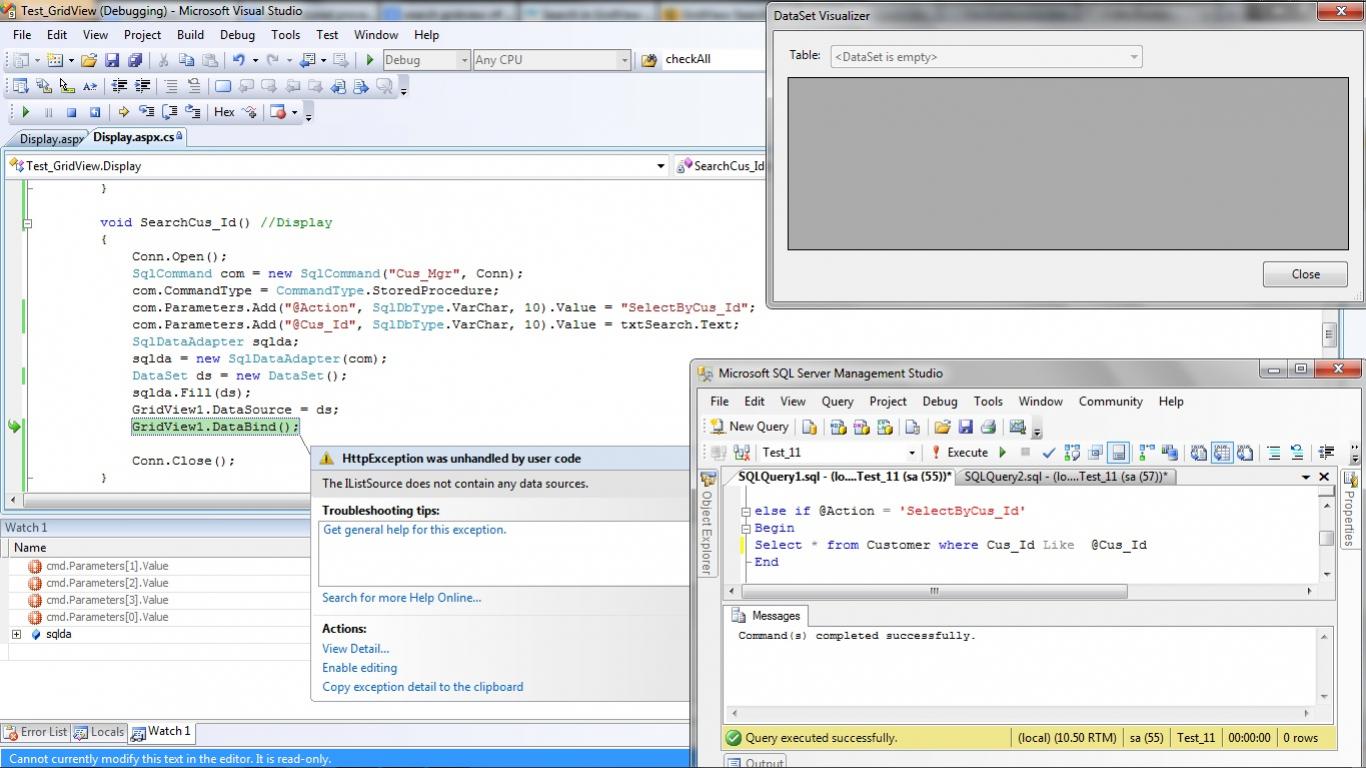Click Execute button in SSMS toolbar
Screen dimensions: 1366x768
[x=958, y=453]
